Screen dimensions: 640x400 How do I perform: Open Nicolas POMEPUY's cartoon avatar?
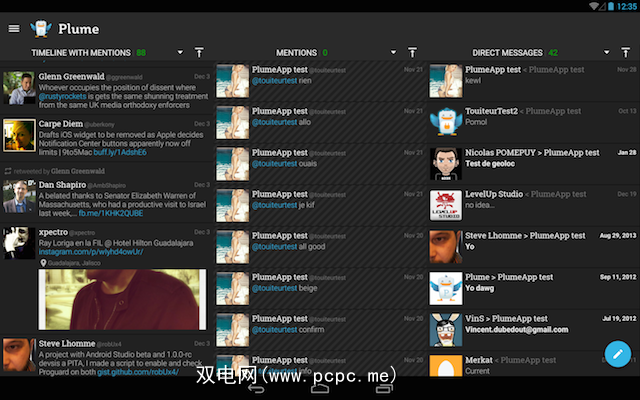[446, 164]
